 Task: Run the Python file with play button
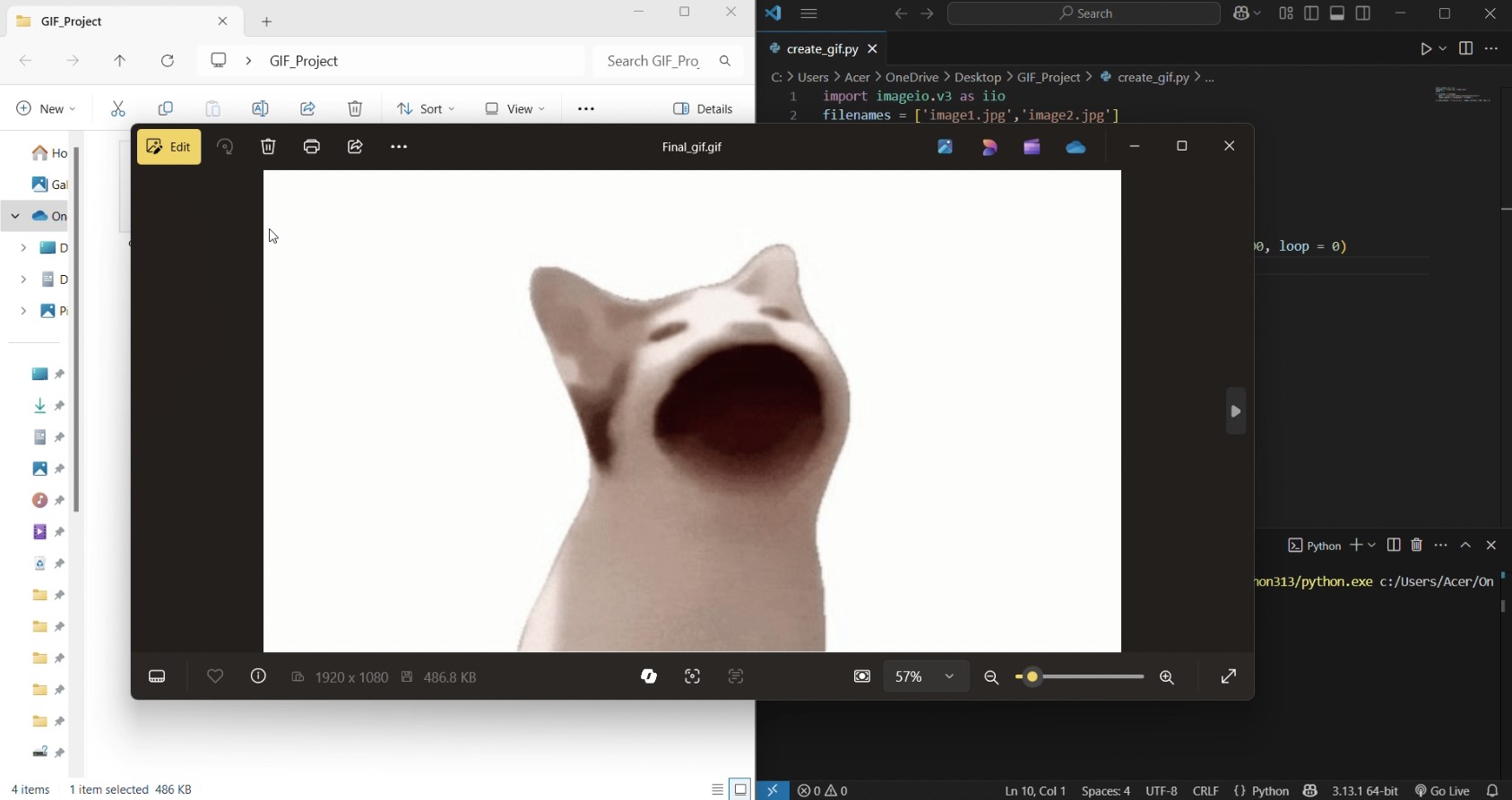tap(1426, 48)
